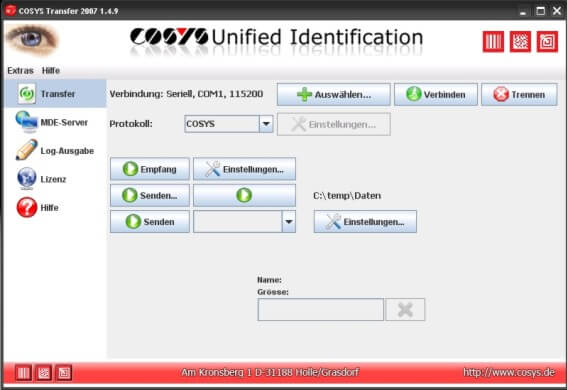Viewport: 567px width, 390px height.
Task: Click the eye logo image
Action: [x=32, y=40]
